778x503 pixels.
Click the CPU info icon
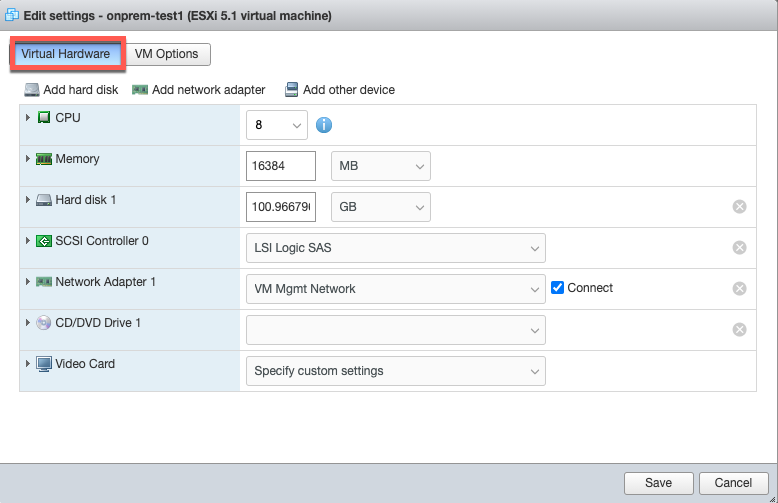tap(324, 125)
